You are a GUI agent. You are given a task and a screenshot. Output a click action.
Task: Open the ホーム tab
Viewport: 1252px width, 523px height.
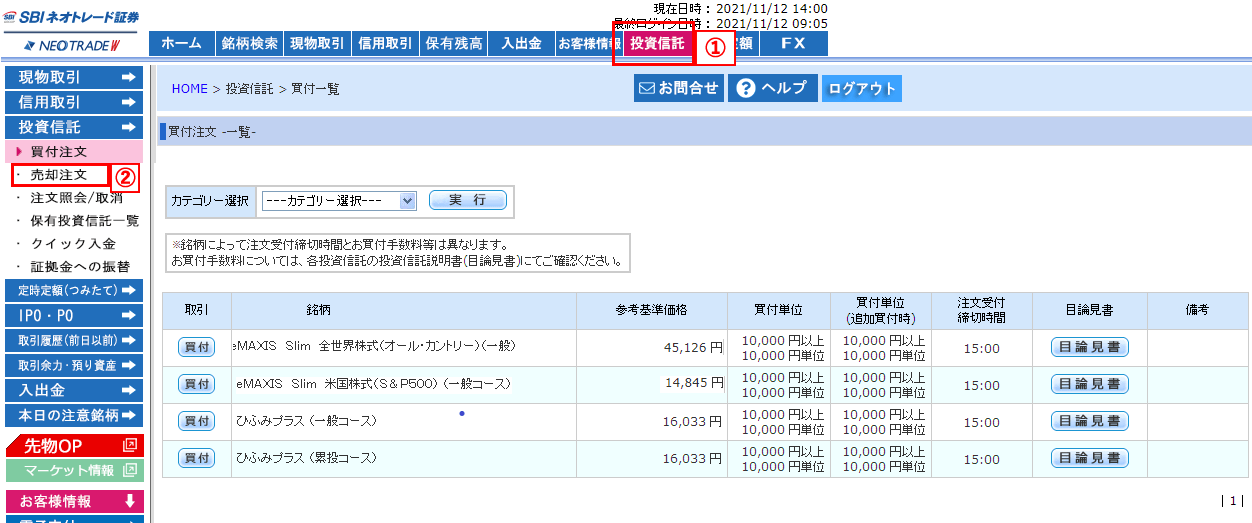(x=181, y=44)
